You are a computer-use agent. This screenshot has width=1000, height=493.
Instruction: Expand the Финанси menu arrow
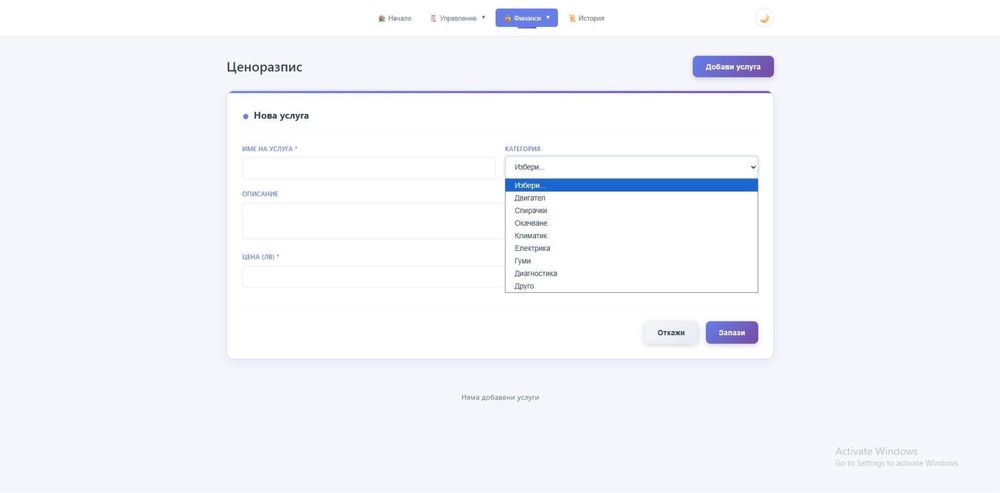click(548, 17)
